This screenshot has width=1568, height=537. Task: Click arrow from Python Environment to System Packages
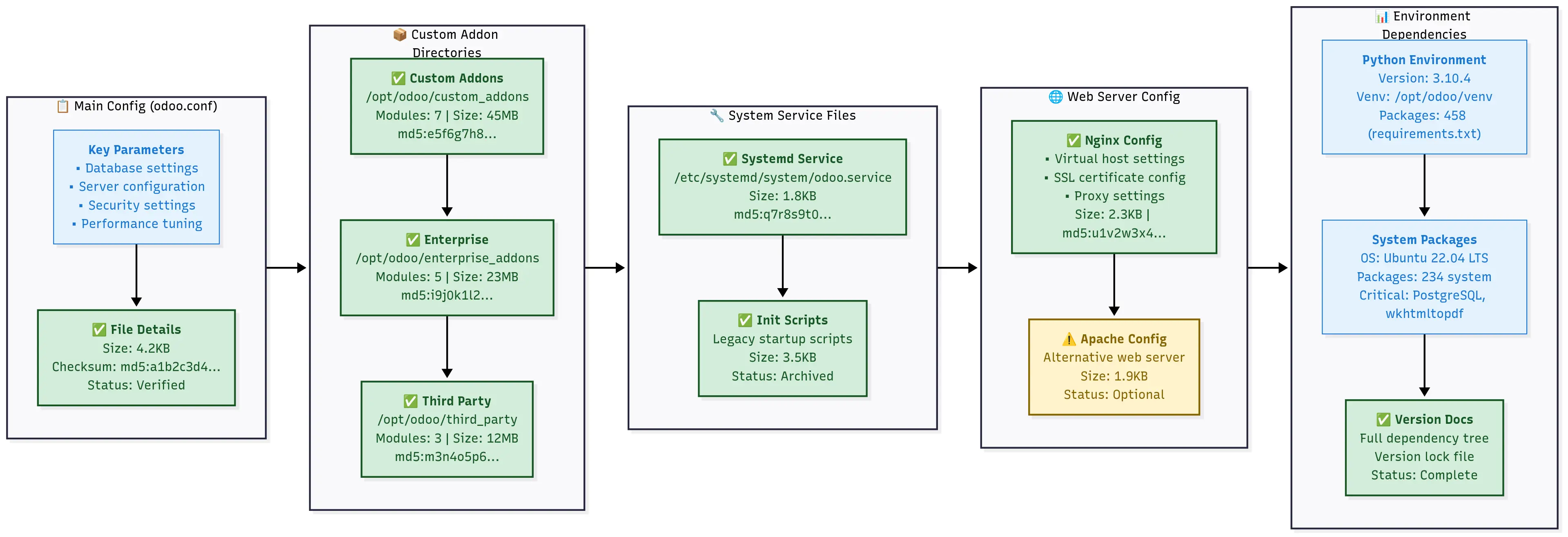(x=1424, y=185)
